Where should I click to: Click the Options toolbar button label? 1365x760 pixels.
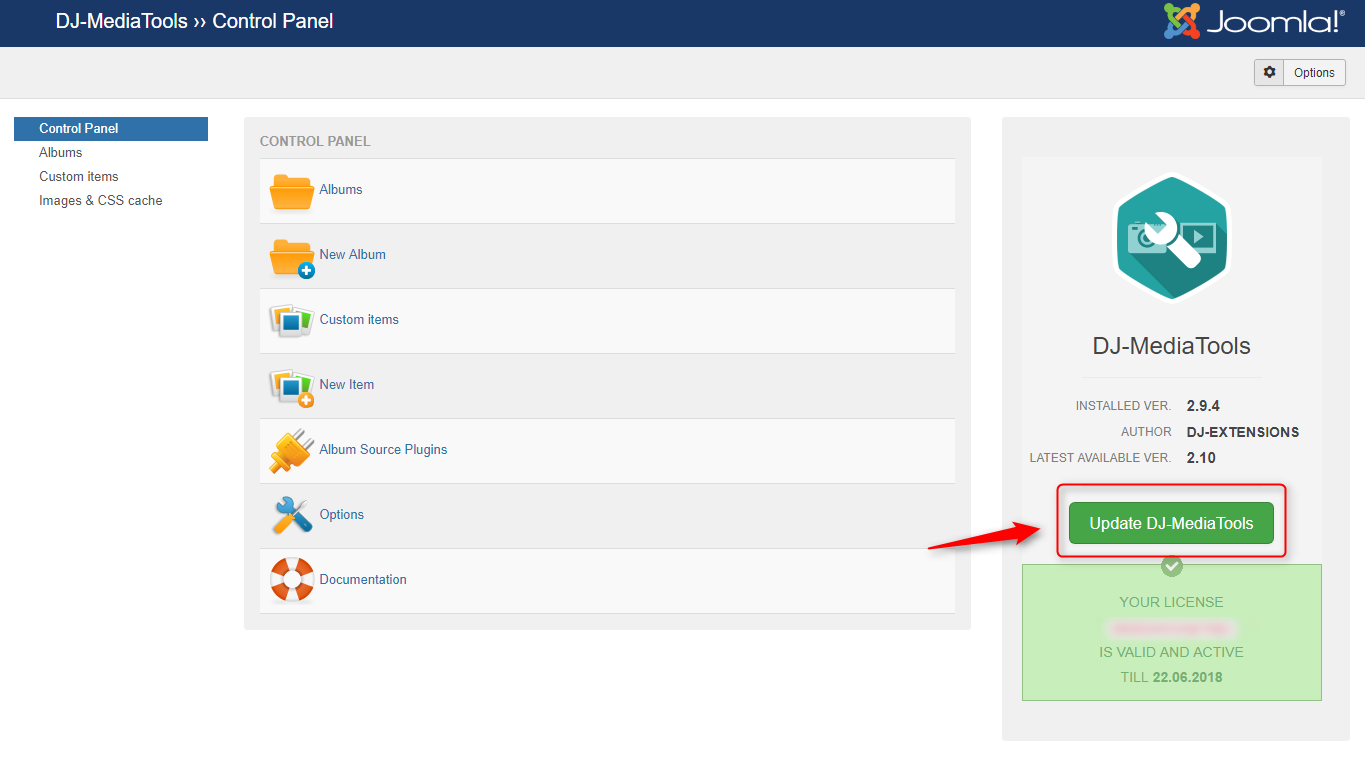tap(1314, 72)
